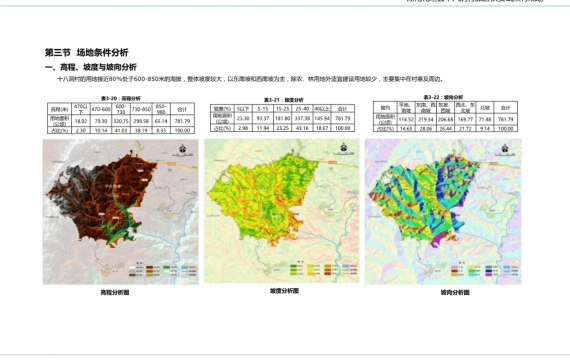
Task: Click the compass icon on the elevation map
Action: click(x=182, y=149)
